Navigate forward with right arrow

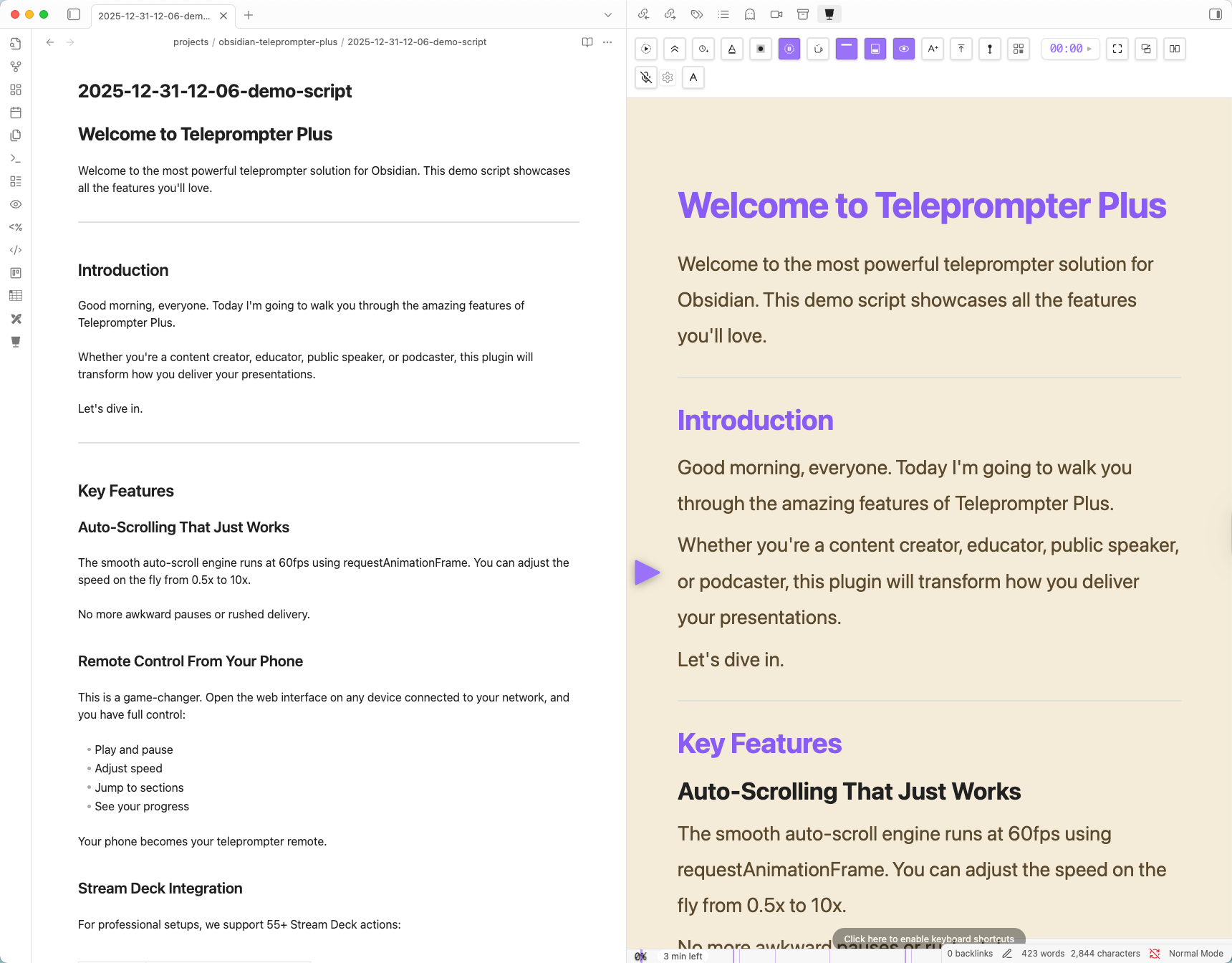tap(70, 42)
